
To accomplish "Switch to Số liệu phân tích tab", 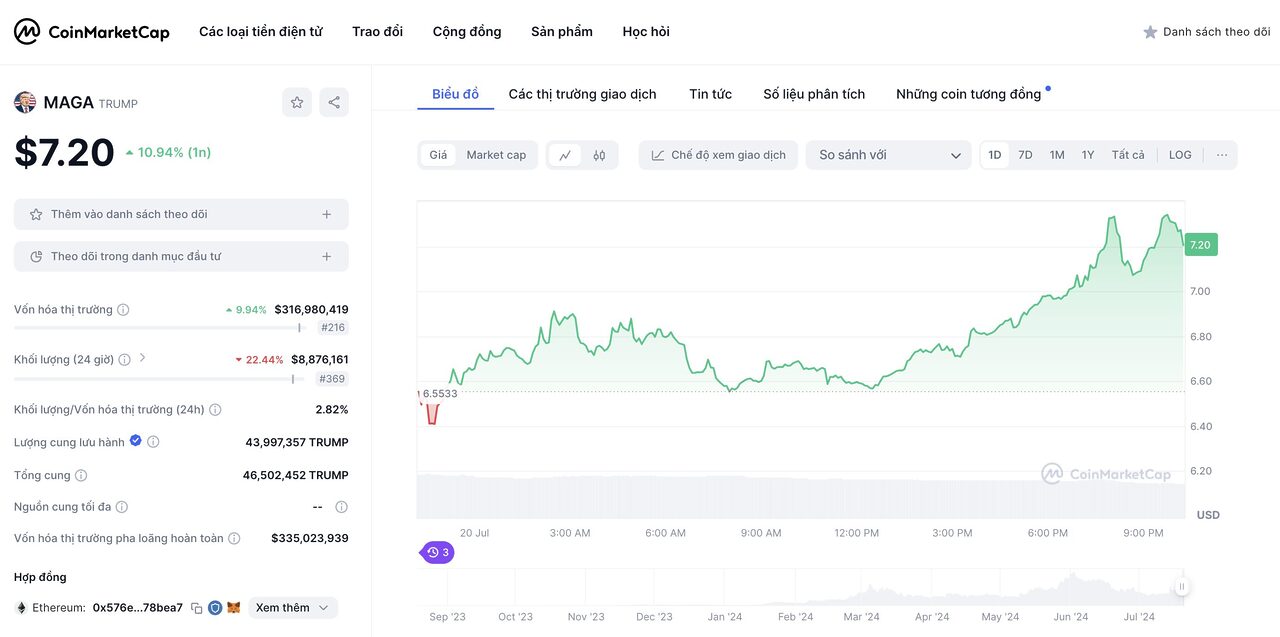I will coord(814,94).
